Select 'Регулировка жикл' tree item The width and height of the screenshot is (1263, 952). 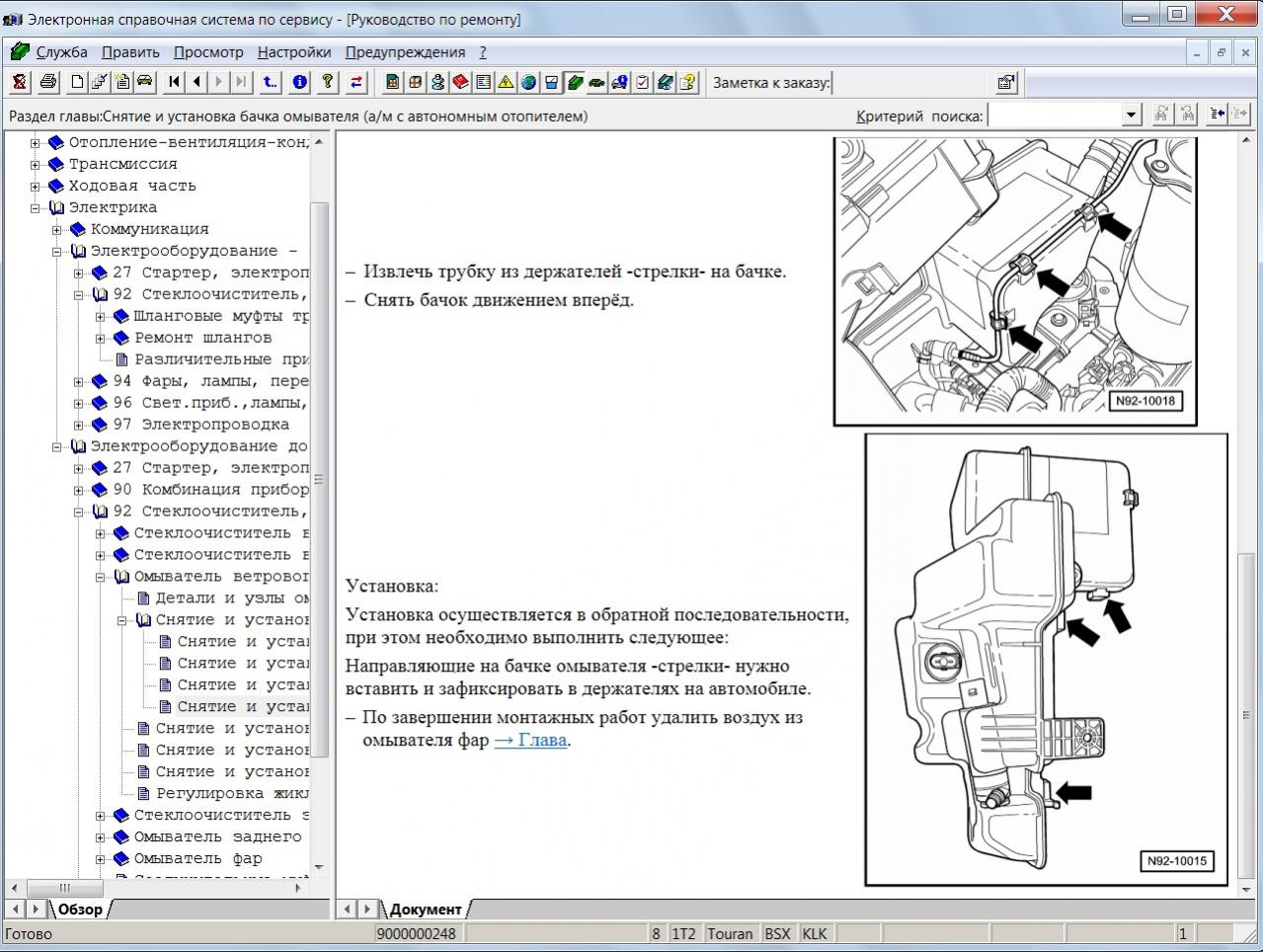232,794
